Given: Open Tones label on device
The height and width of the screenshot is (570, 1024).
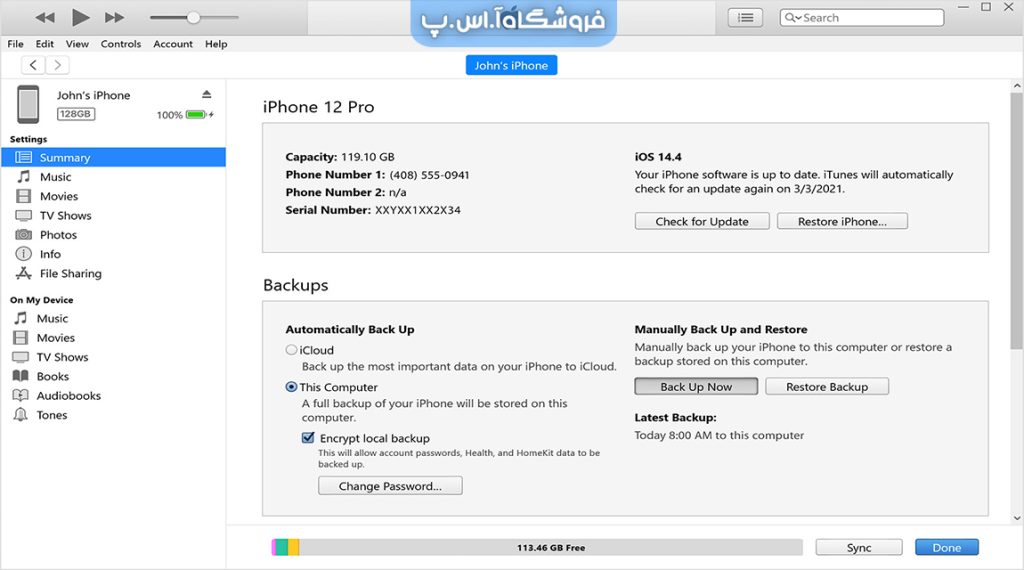Looking at the screenshot, I should coord(52,415).
